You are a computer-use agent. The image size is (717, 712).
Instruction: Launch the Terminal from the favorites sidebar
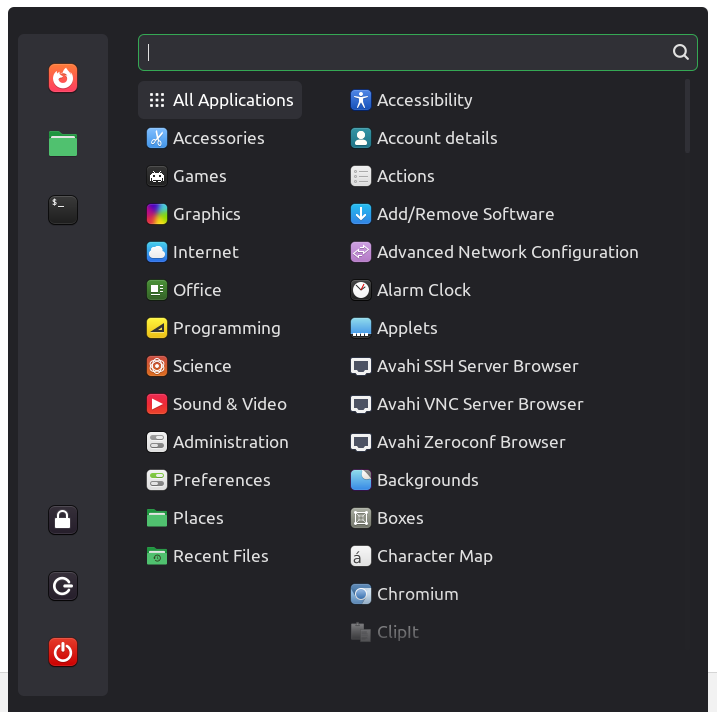tap(63, 210)
